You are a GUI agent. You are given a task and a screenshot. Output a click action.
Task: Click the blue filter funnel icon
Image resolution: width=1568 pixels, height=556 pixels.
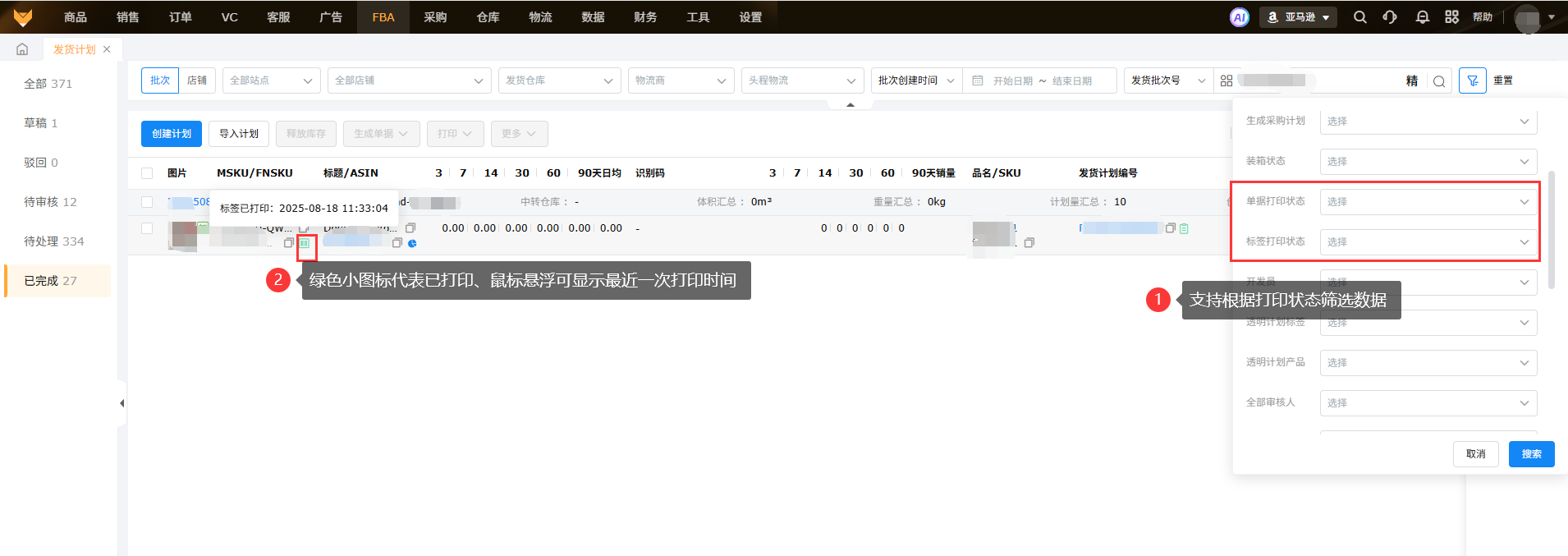click(1472, 80)
